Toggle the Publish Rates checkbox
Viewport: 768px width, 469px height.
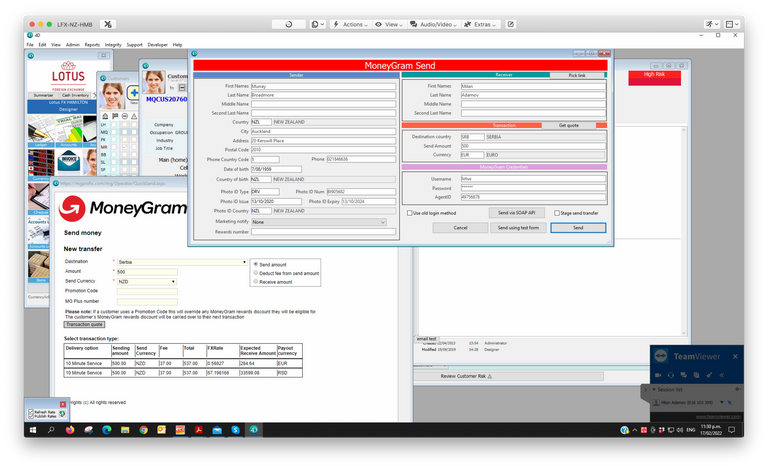(x=31, y=416)
